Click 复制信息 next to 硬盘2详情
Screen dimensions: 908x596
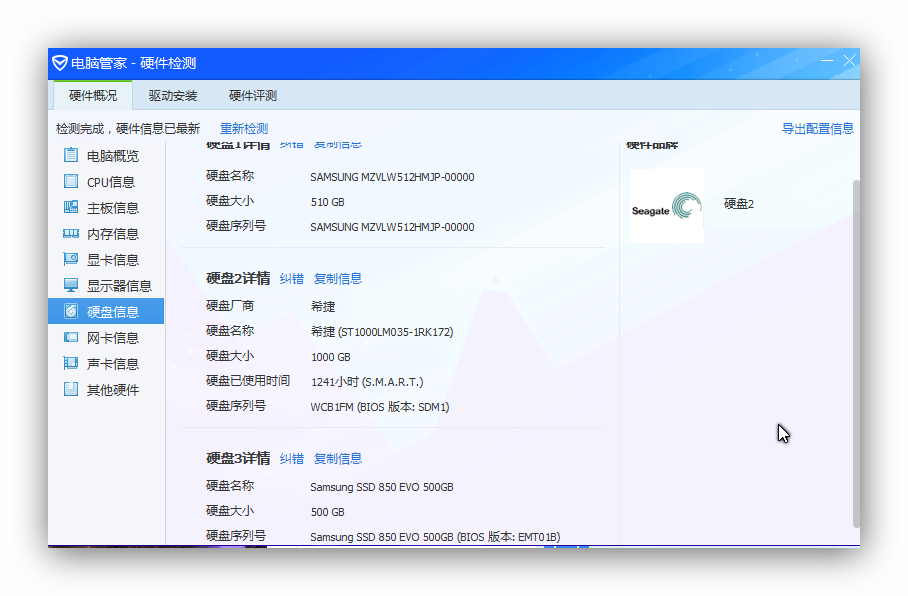coord(338,279)
